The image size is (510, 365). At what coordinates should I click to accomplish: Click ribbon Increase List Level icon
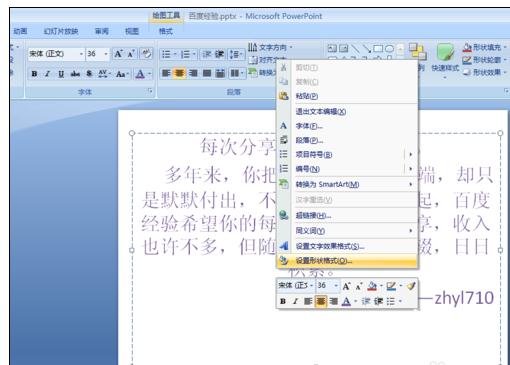click(219, 54)
